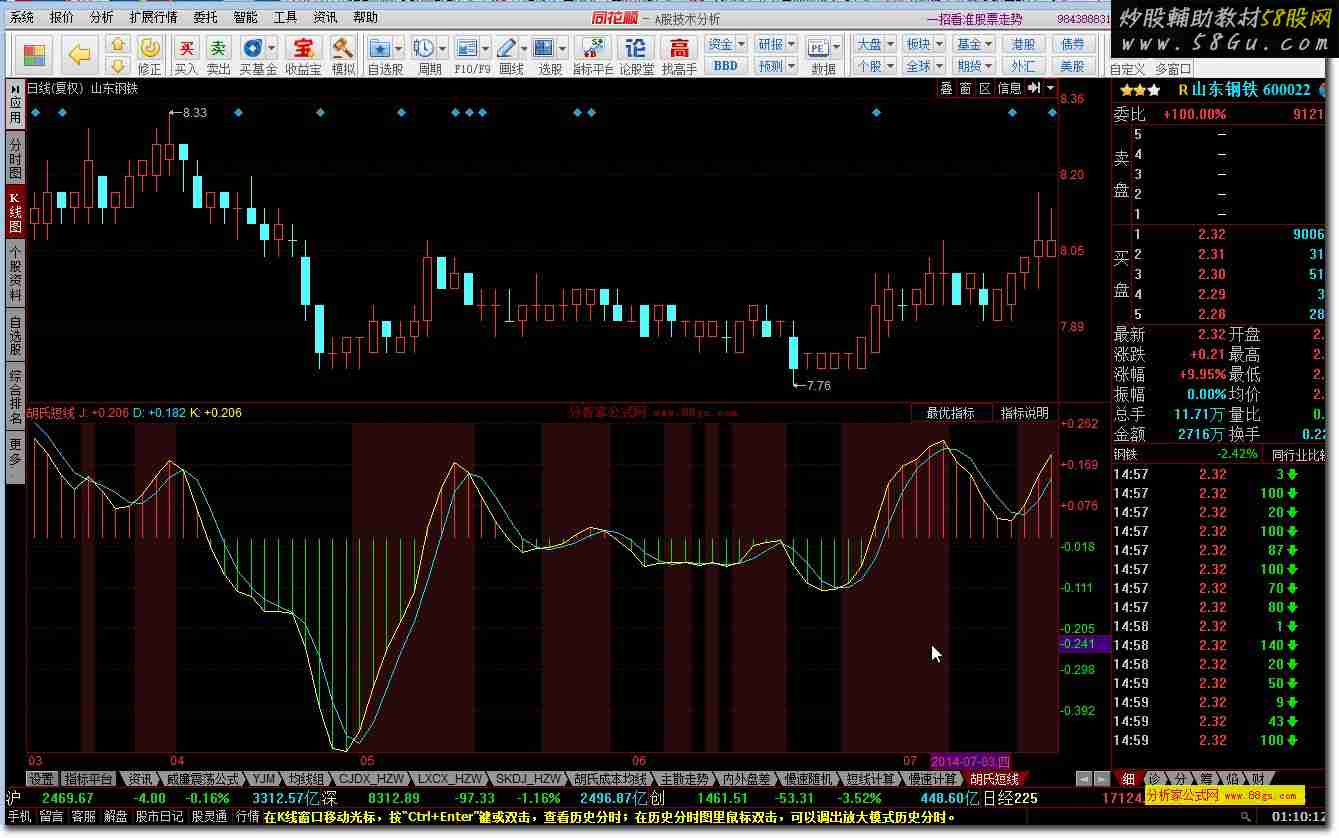Open the 论股堂 forum icon
1339x838 pixels.
point(636,56)
